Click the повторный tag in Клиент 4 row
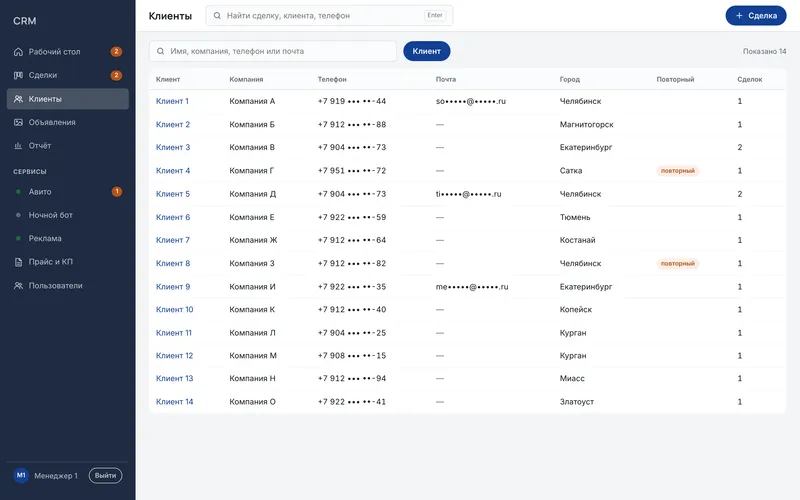 678,170
